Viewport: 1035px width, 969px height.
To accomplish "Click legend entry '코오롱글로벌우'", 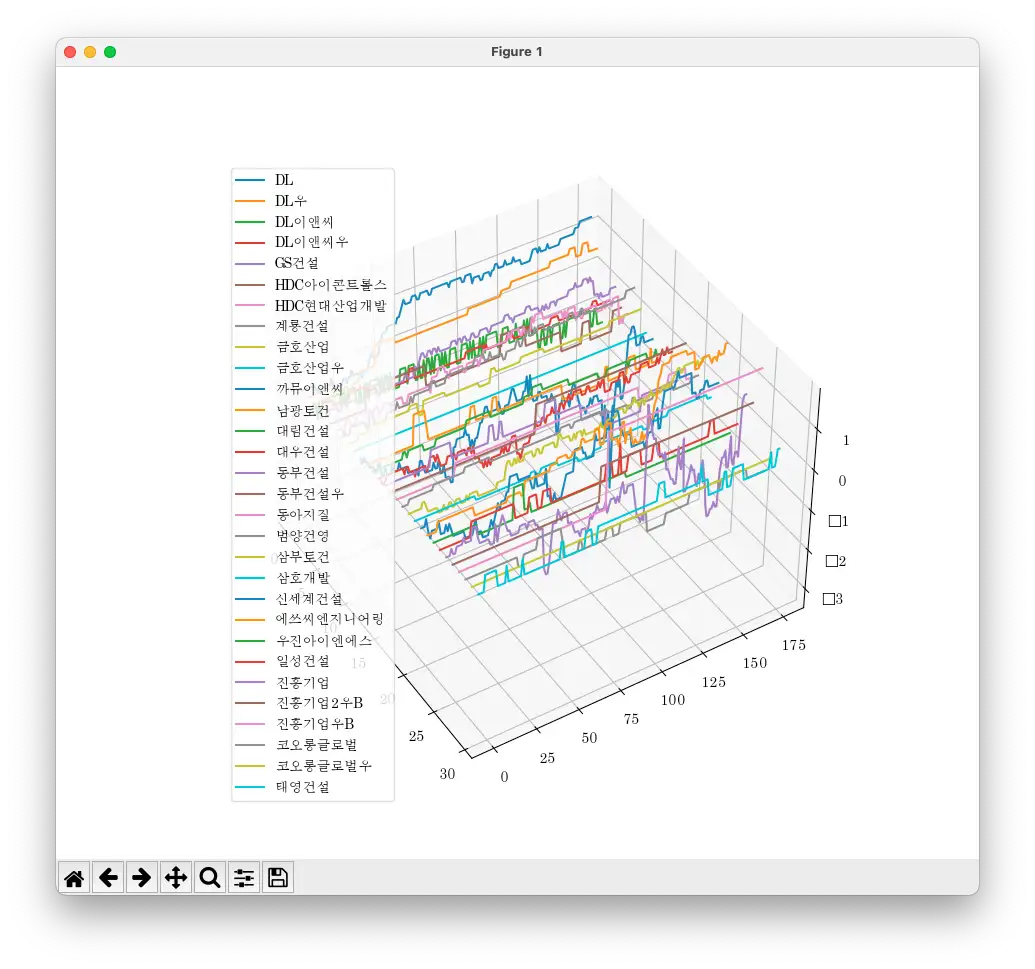I will coord(323,766).
